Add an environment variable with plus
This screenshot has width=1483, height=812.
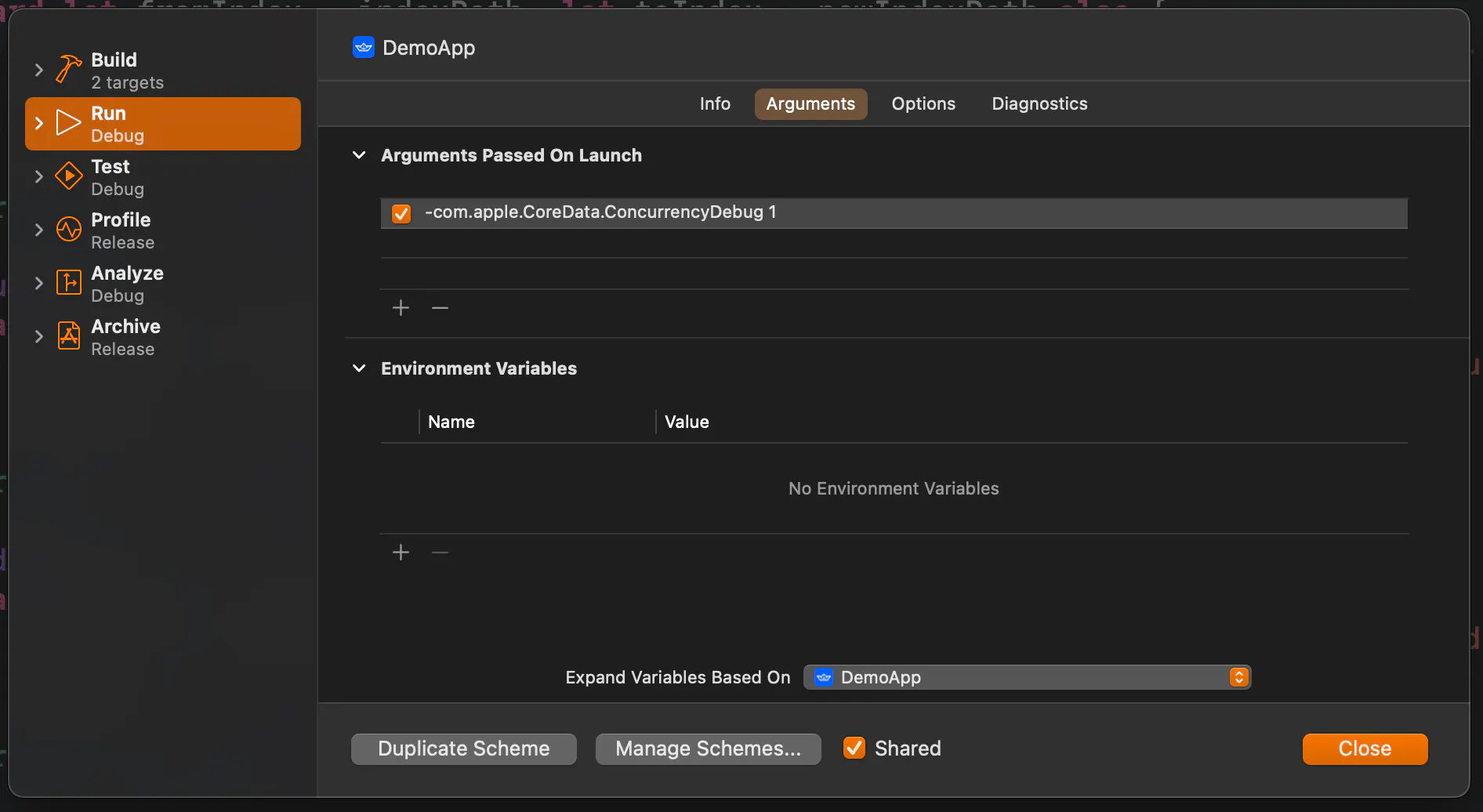click(401, 553)
